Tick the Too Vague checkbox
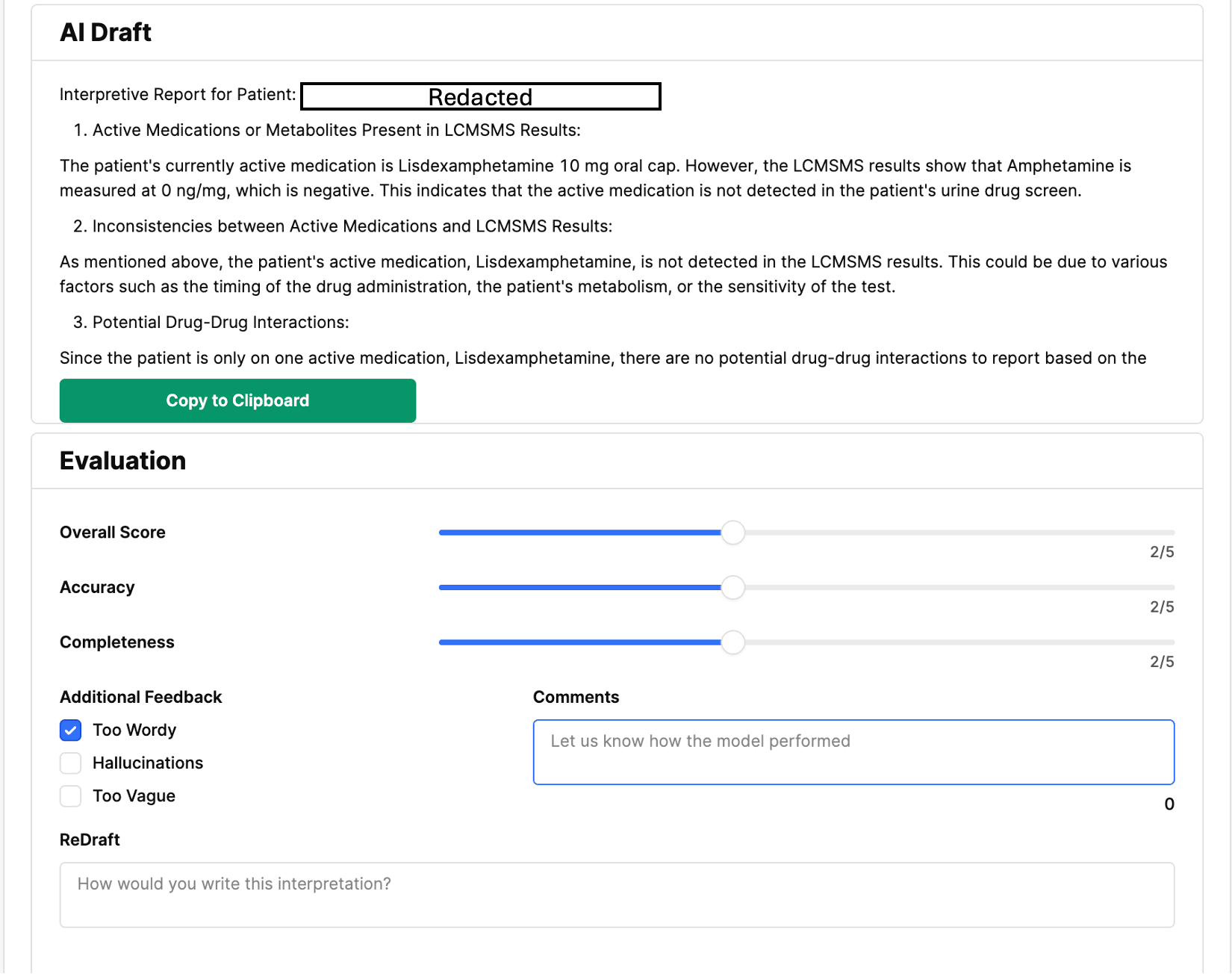The width and height of the screenshot is (1232, 974). click(71, 796)
